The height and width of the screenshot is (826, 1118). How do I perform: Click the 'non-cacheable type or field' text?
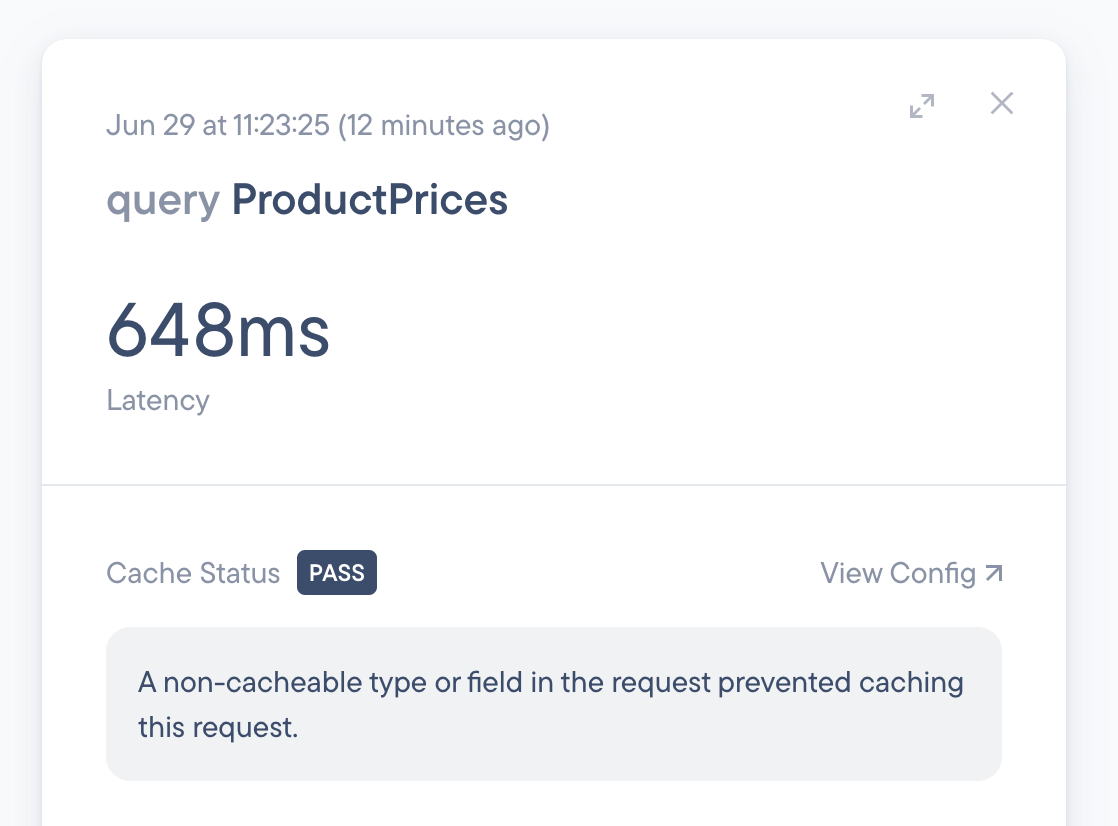point(360,683)
